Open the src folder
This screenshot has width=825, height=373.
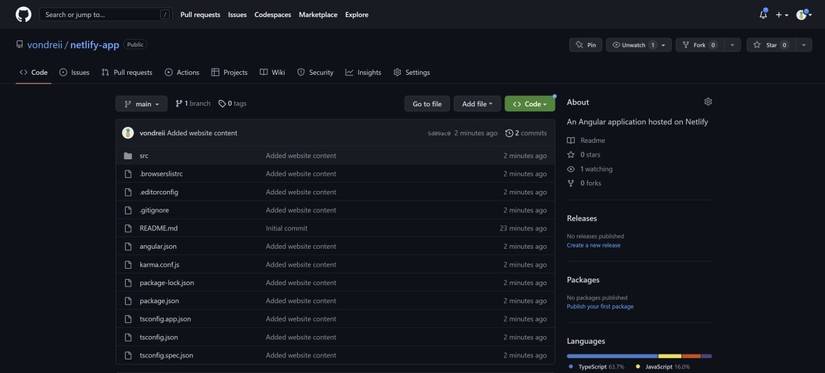click(x=144, y=156)
